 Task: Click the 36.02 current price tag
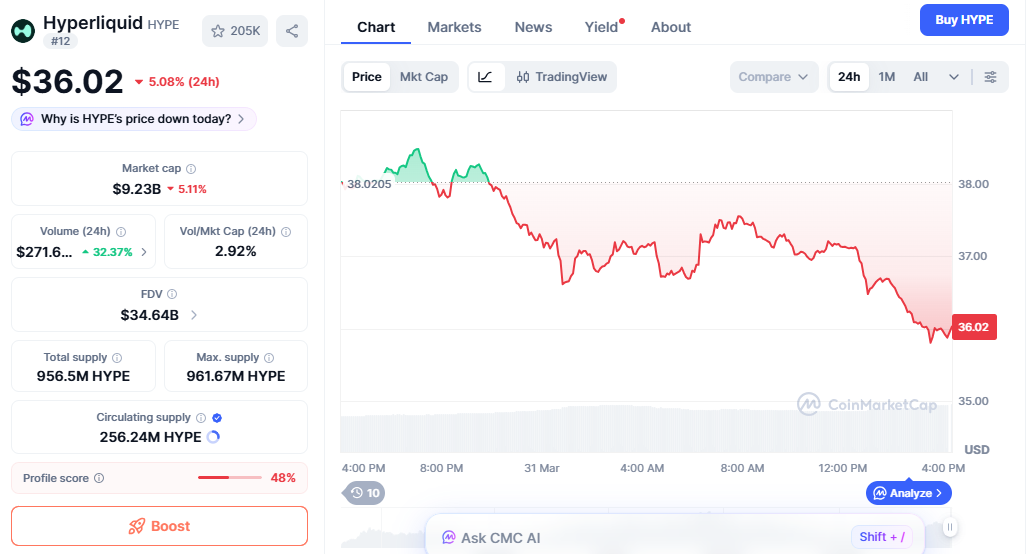coord(974,327)
